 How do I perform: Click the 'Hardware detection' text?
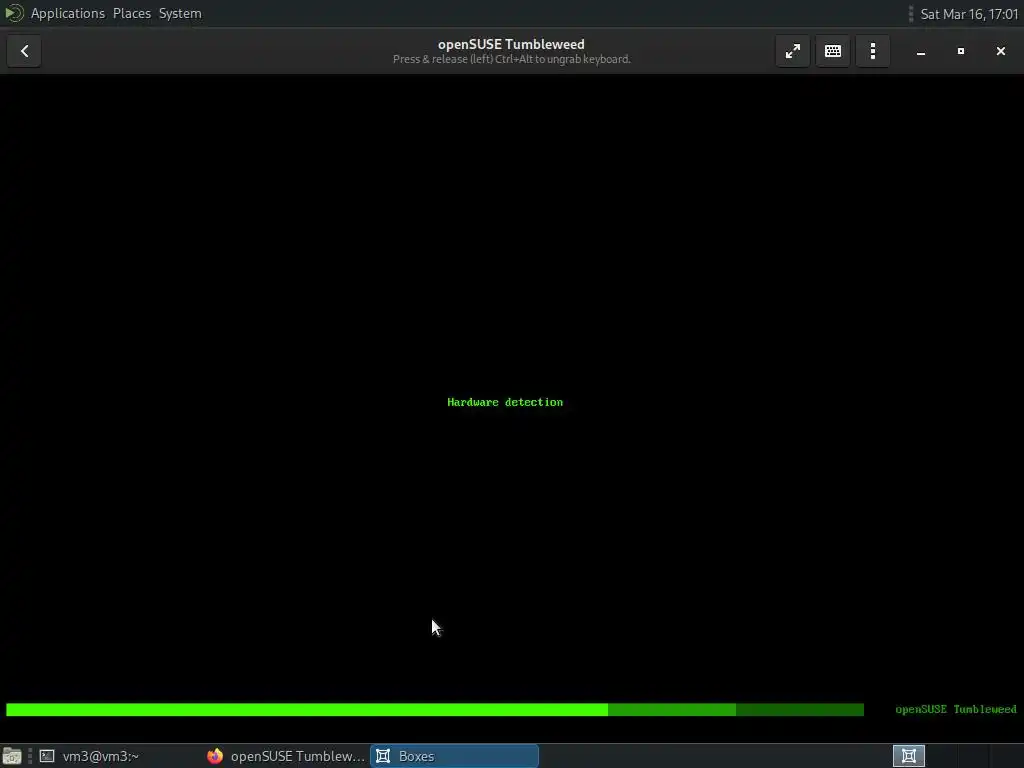[505, 402]
